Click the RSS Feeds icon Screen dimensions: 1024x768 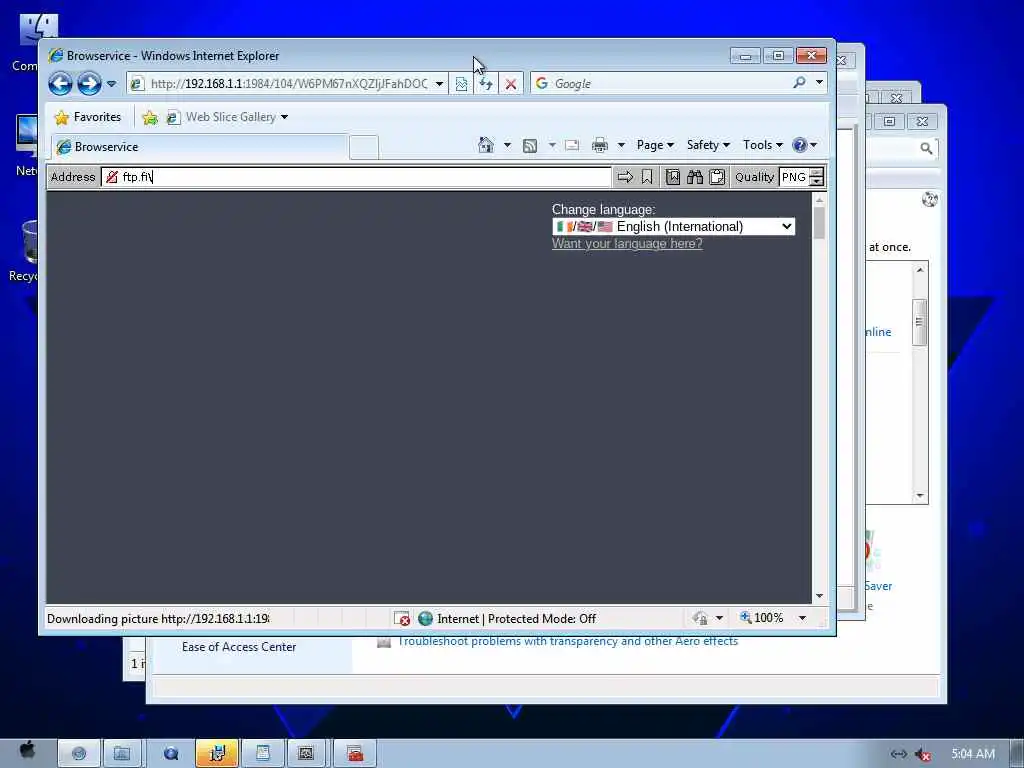tap(530, 145)
